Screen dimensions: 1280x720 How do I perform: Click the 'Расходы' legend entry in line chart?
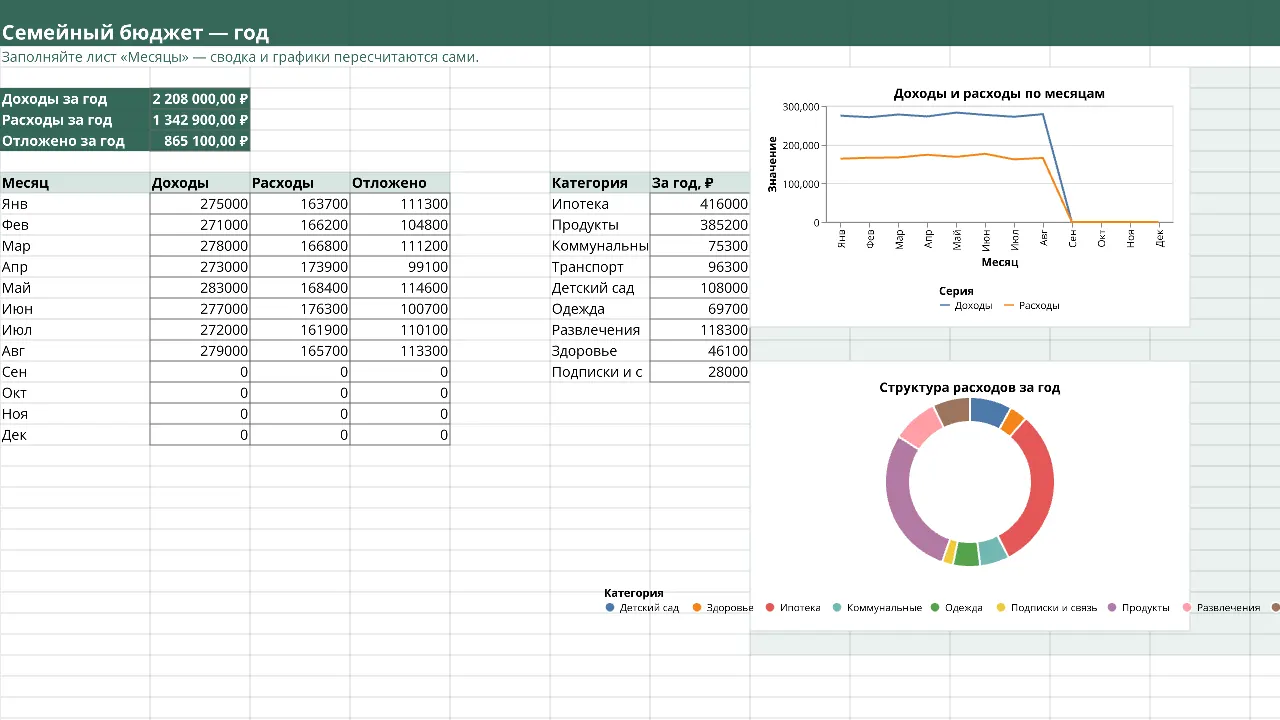(x=1031, y=306)
